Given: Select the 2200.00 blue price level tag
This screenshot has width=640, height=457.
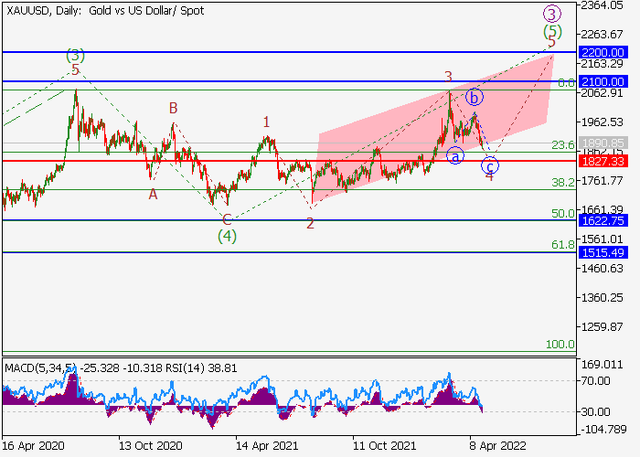Looking at the screenshot, I should [603, 51].
